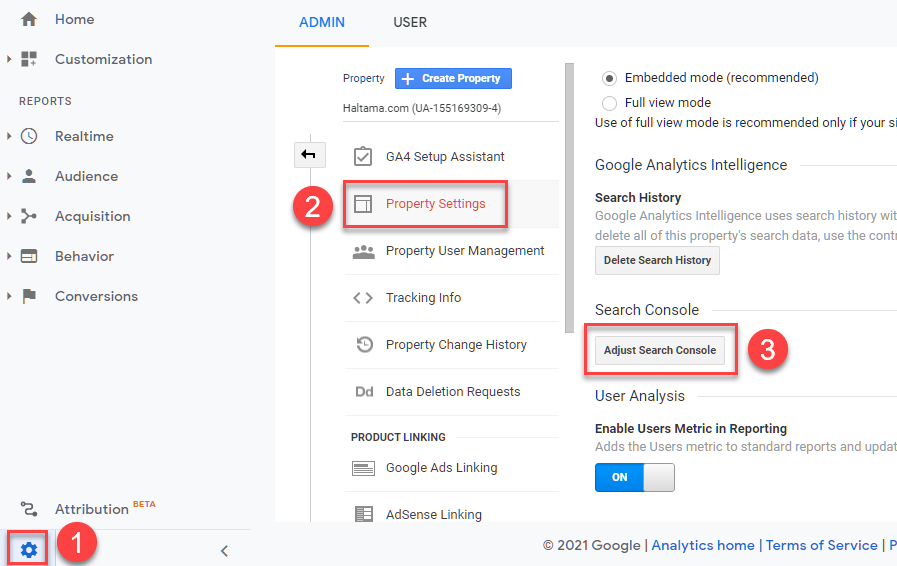
Task: Click the Haltama.com (UA-155169309-4) property name
Action: pyautogui.click(x=422, y=108)
